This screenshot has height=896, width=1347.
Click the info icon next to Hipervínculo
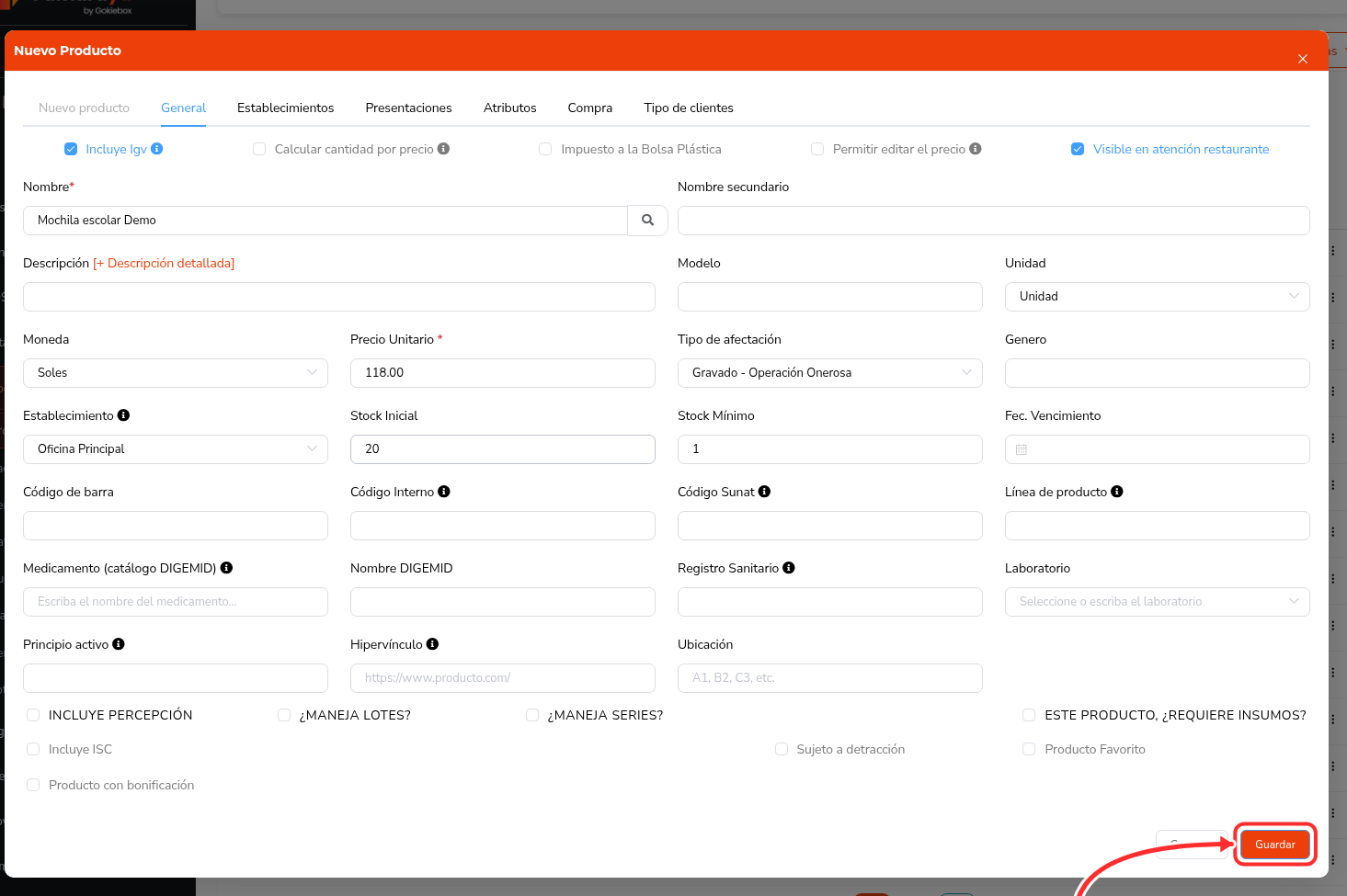click(x=433, y=644)
